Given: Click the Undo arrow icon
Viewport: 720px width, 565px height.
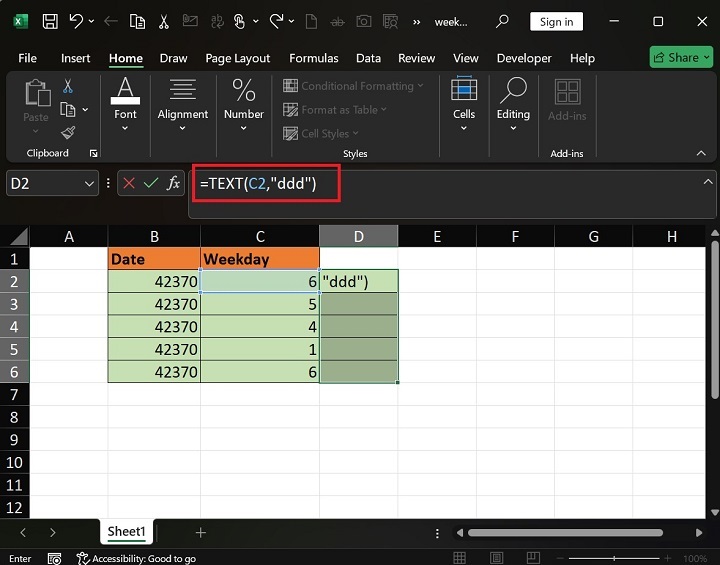Looking at the screenshot, I should [76, 21].
